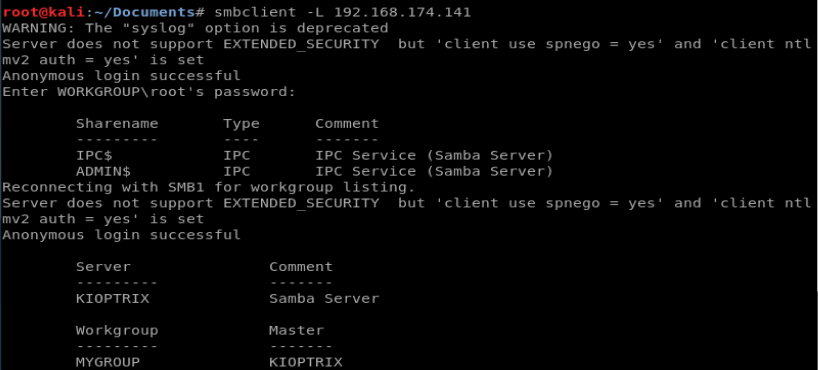Click the IP address 192.168.174.141
Image resolution: width=818 pixels, height=370 pixels.
pos(402,12)
